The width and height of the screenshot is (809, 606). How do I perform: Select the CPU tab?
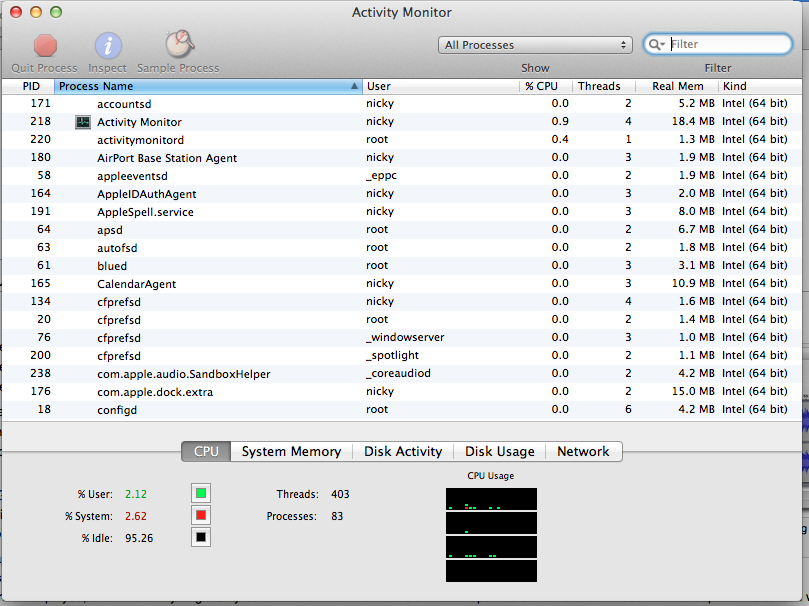click(x=206, y=452)
